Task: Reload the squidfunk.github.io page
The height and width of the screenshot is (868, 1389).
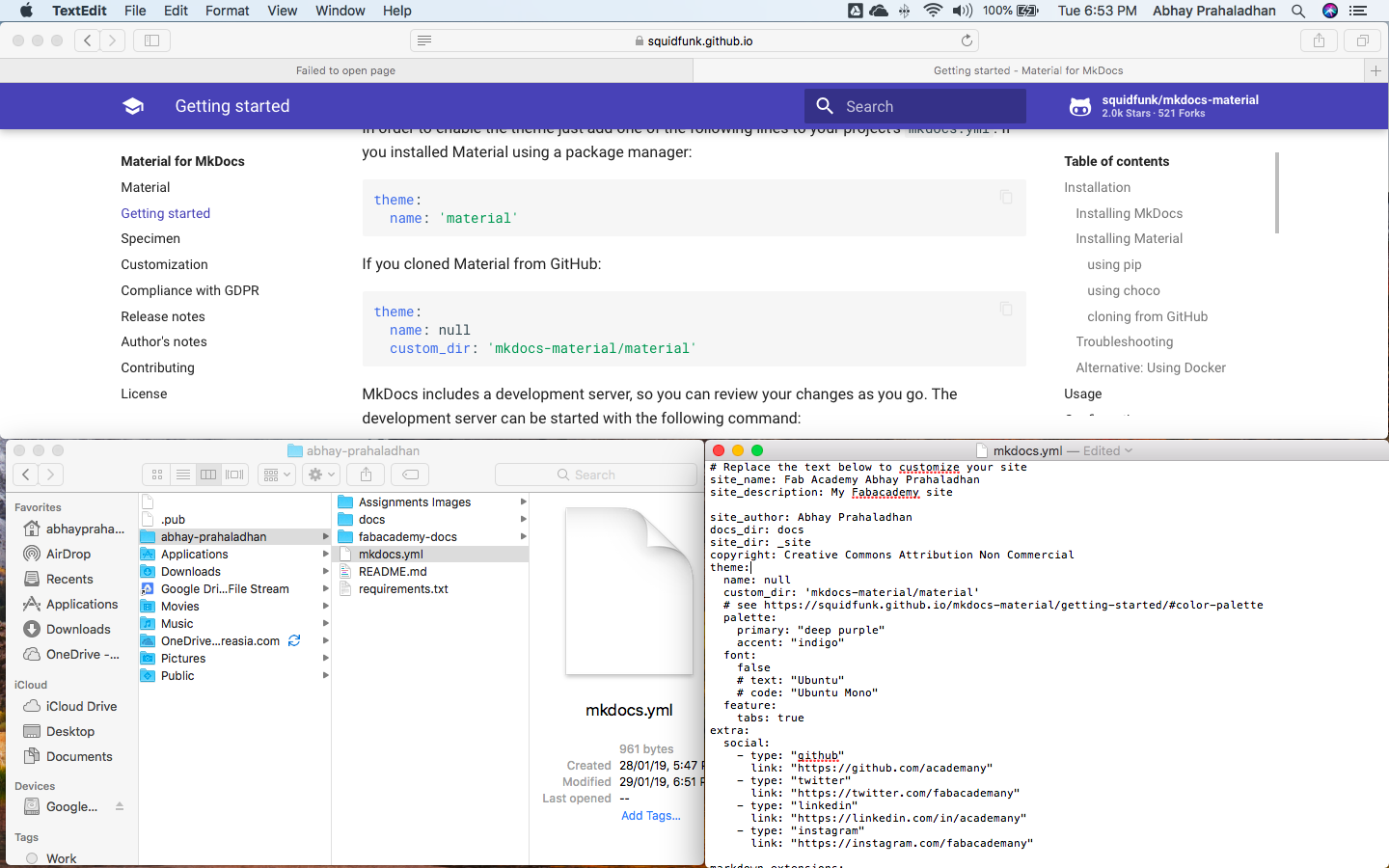Action: (967, 41)
